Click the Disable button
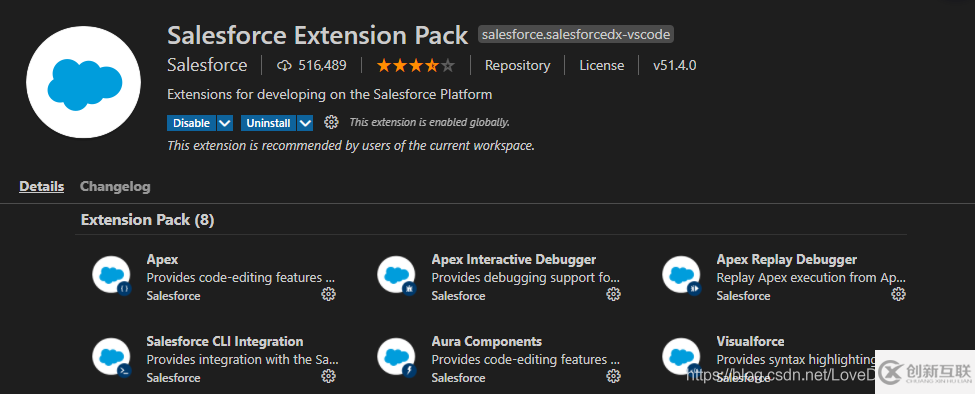This screenshot has height=394, width=975. 192,123
